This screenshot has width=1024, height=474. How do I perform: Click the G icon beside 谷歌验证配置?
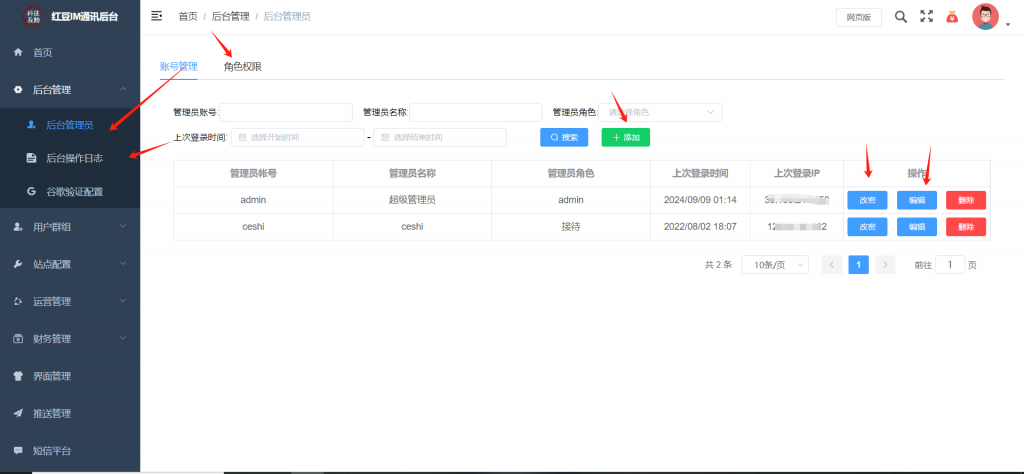click(x=31, y=192)
